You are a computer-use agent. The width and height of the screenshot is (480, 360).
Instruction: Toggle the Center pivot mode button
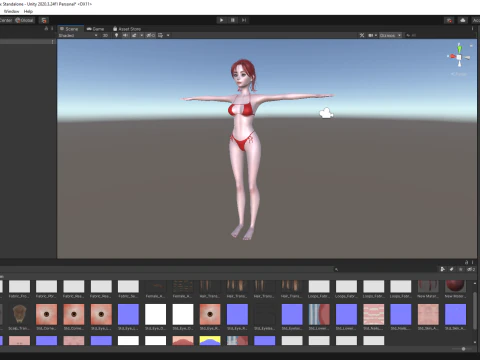[x=6, y=20]
